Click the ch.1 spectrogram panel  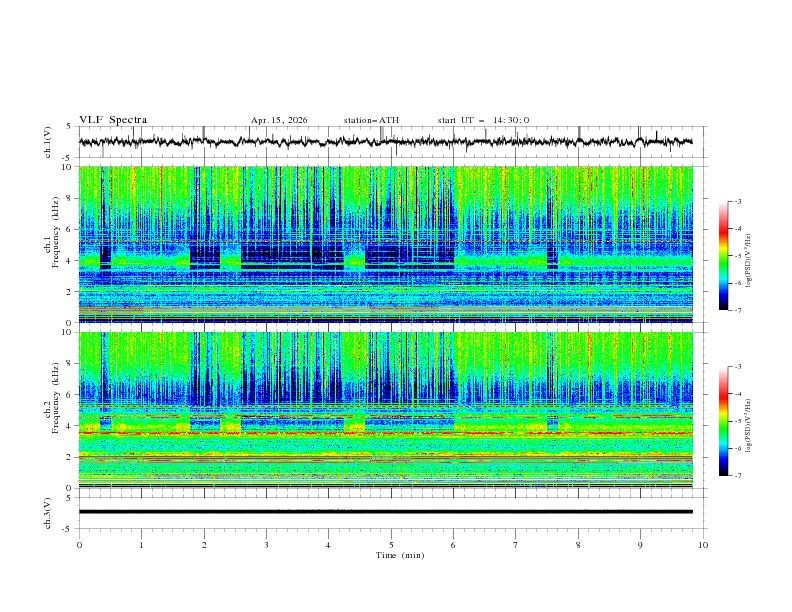[x=385, y=244]
